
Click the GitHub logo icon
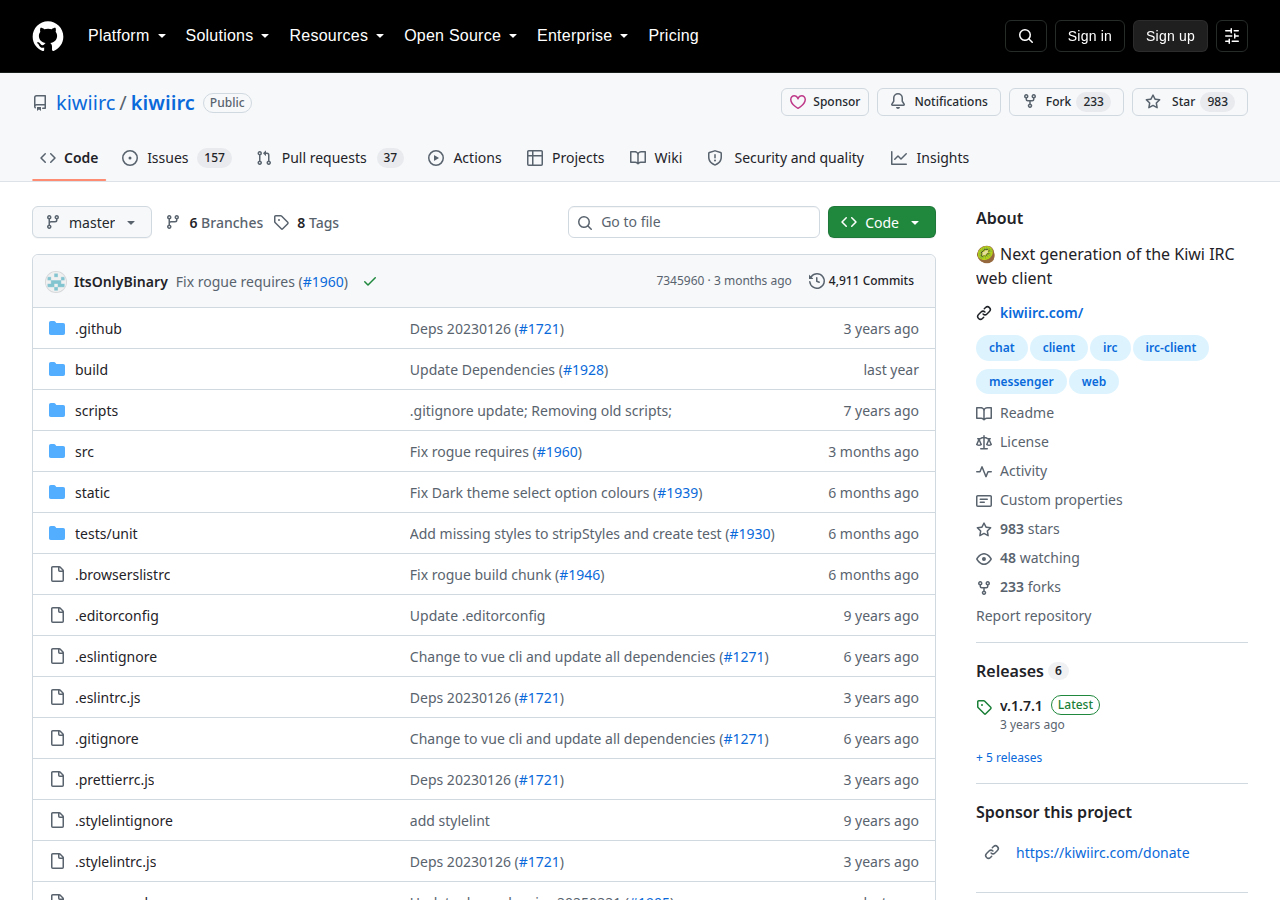[x=48, y=36]
